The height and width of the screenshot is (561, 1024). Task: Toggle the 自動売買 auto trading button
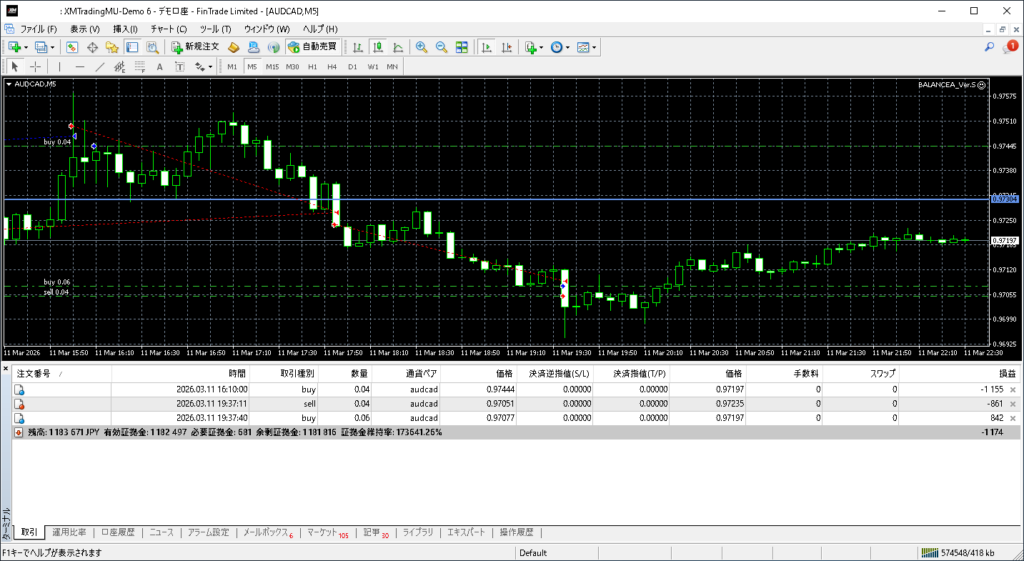tap(312, 47)
